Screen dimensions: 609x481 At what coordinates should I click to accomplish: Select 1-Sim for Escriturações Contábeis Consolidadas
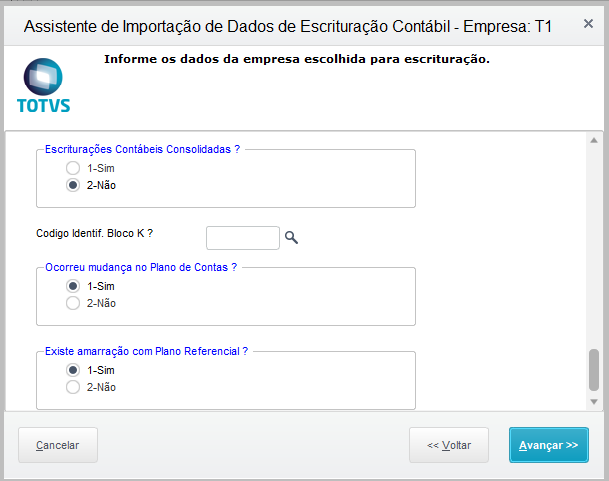pyautogui.click(x=73, y=168)
